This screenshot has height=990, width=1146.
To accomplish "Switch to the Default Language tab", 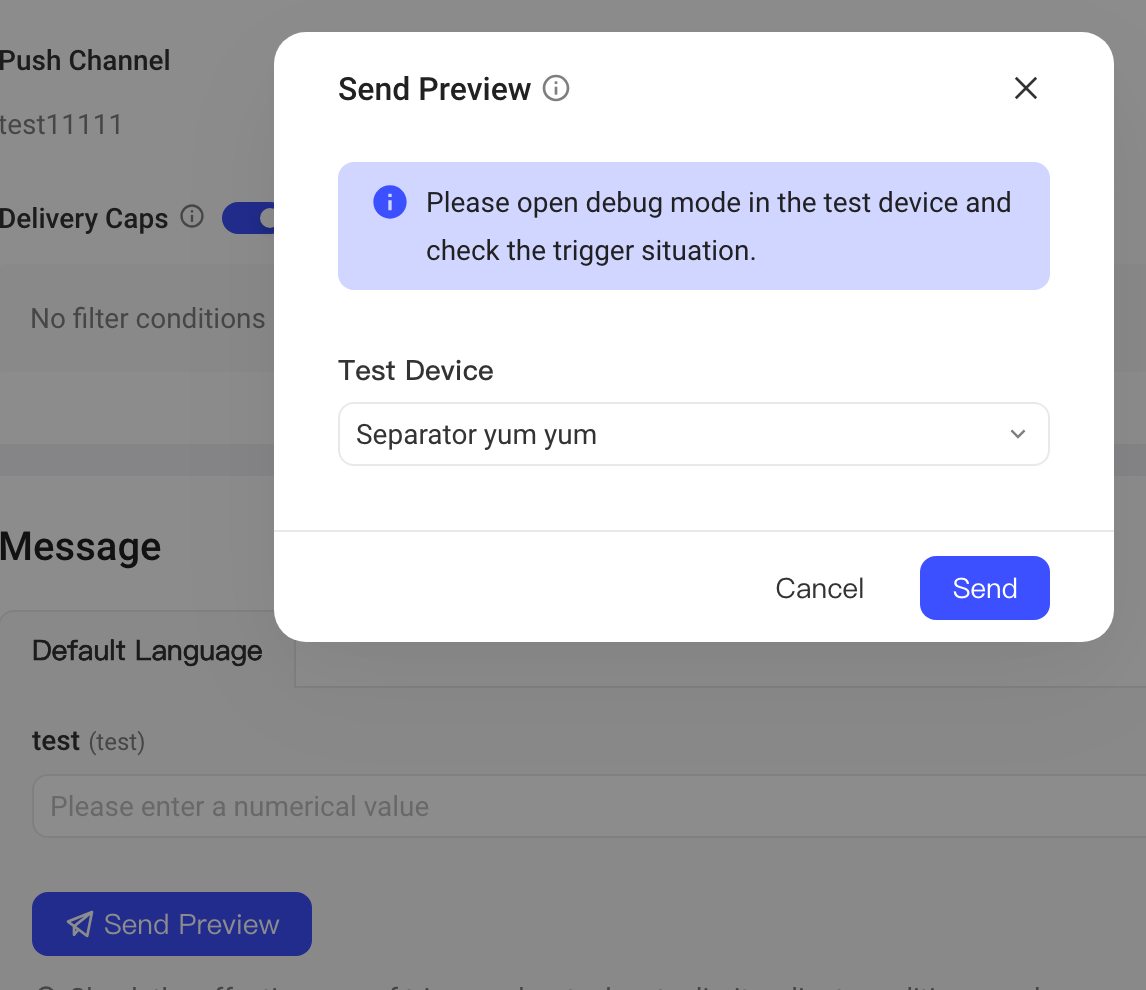I will pyautogui.click(x=147, y=650).
